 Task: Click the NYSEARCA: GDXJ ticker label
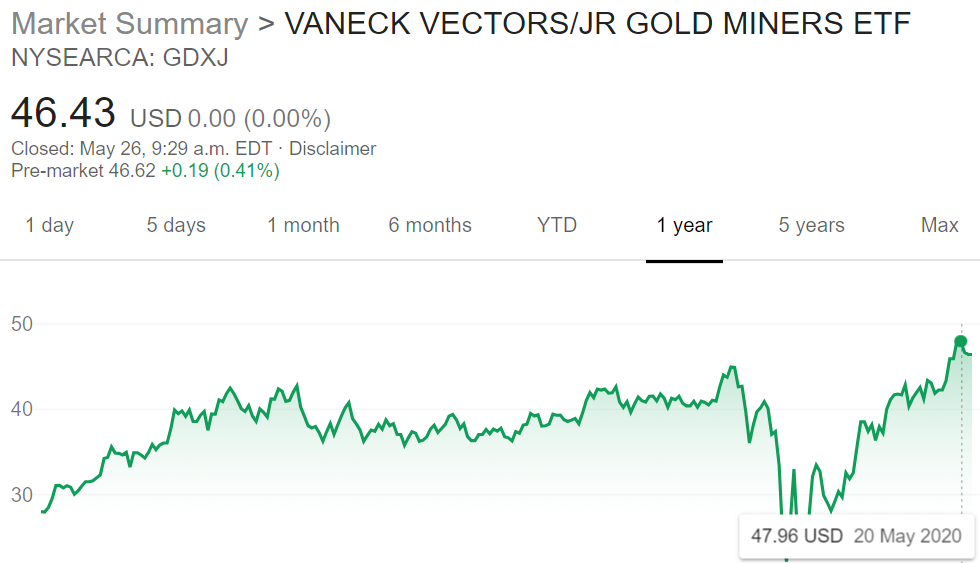(x=120, y=57)
